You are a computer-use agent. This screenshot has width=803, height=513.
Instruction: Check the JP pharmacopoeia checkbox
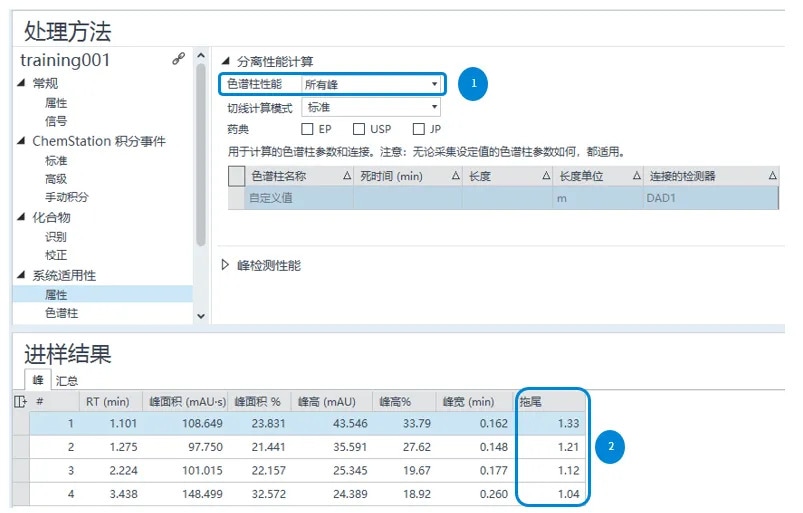click(x=419, y=129)
